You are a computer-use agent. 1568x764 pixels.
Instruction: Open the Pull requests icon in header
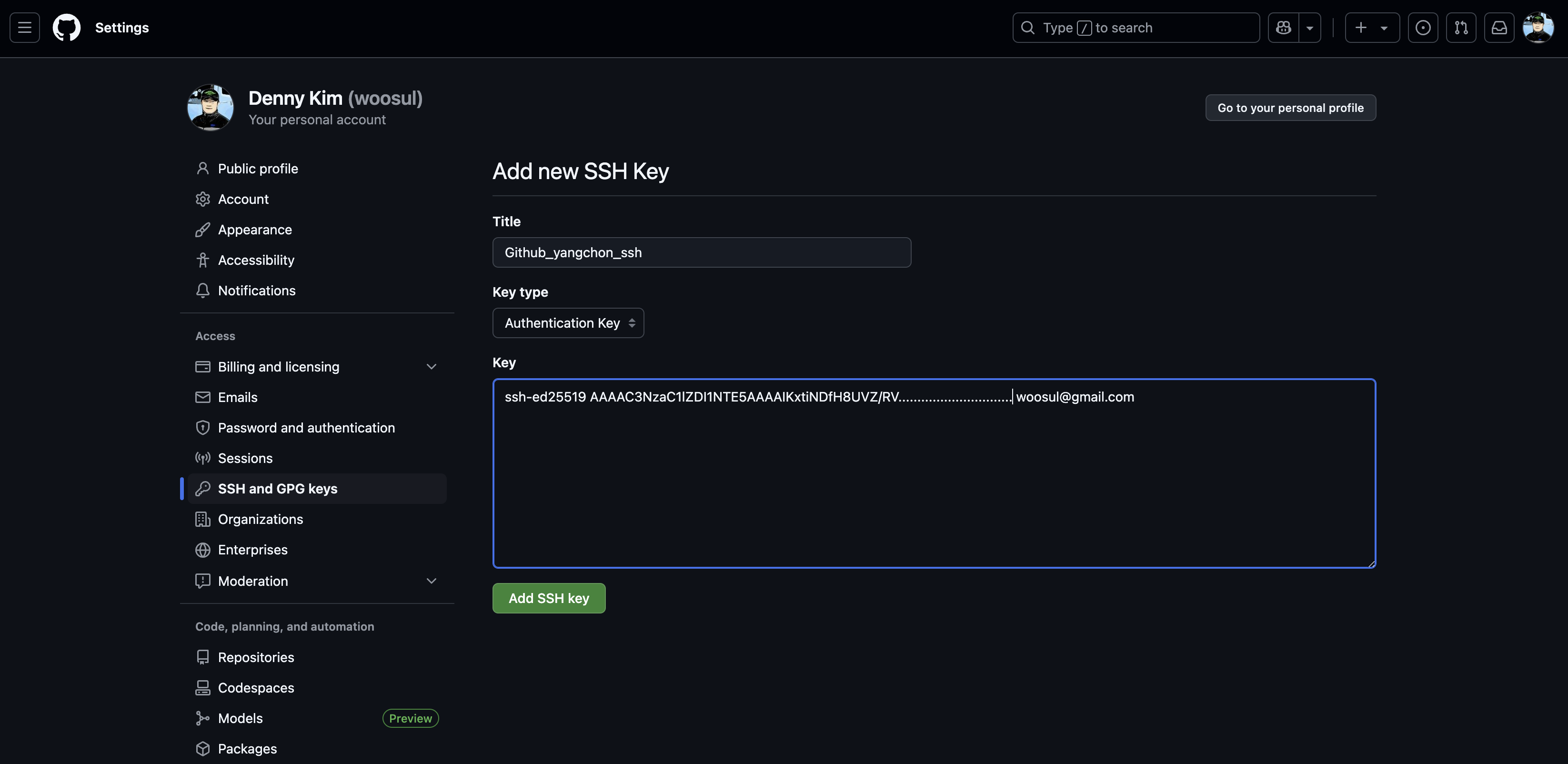tap(1461, 28)
